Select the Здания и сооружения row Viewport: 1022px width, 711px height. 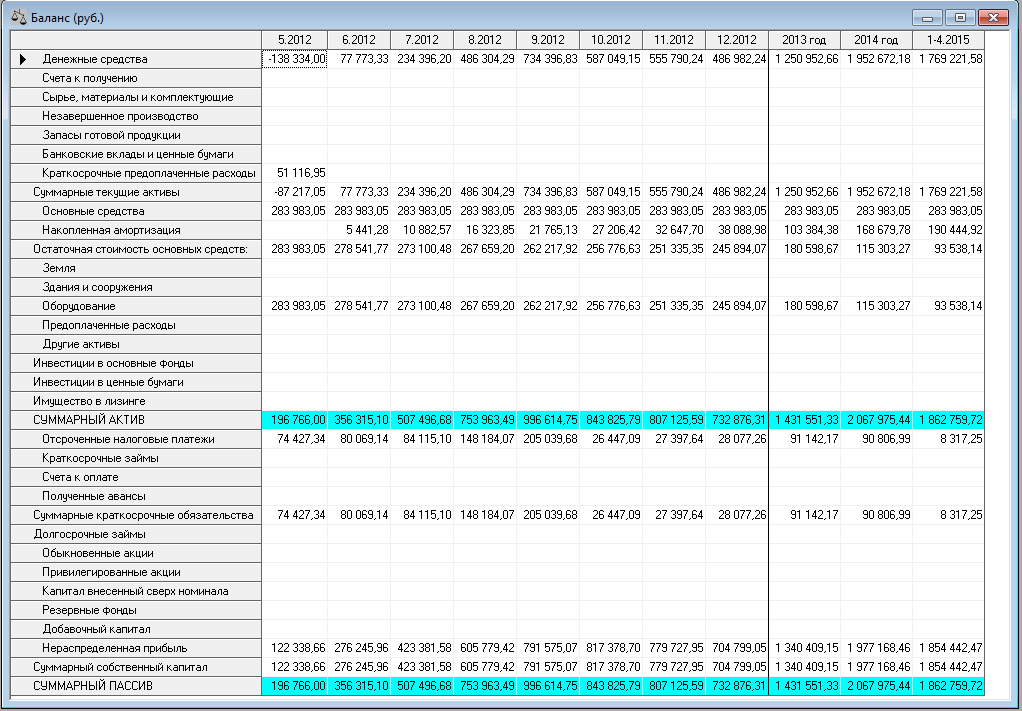point(136,287)
